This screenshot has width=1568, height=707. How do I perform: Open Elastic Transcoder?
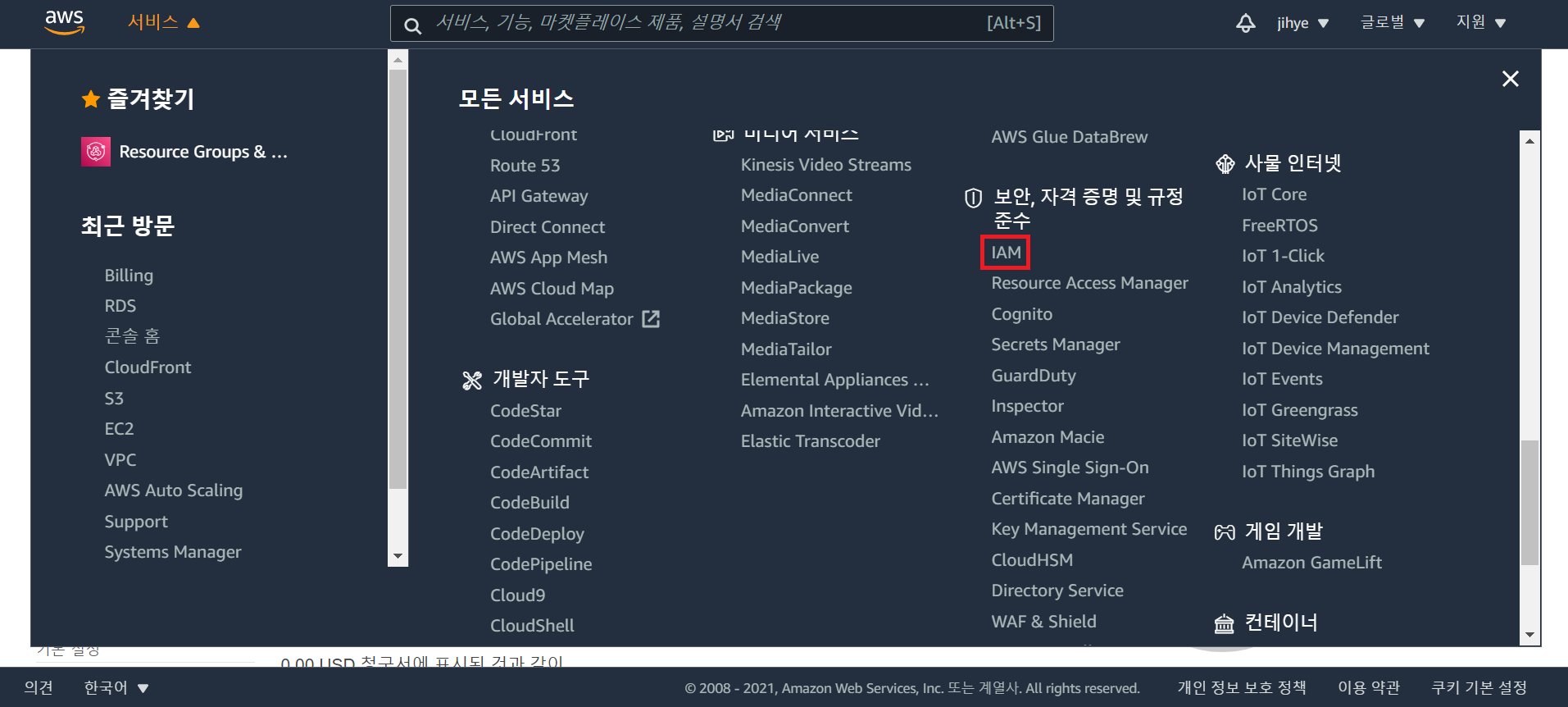point(810,441)
